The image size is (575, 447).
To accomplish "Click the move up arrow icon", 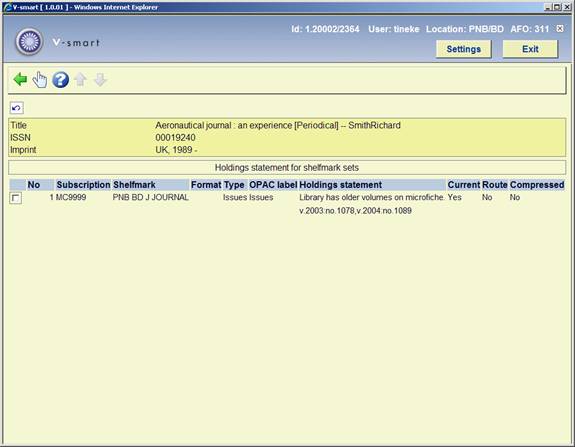I will [x=81, y=80].
